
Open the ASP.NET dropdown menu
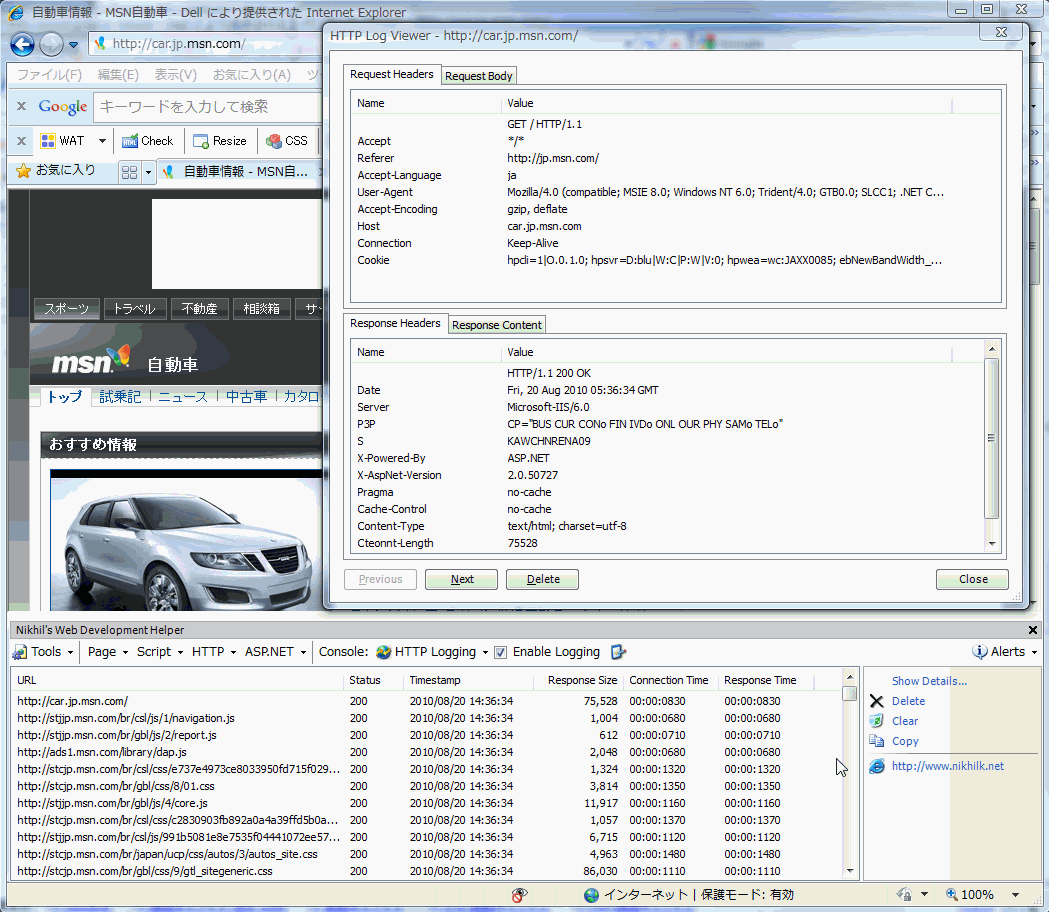(x=275, y=652)
